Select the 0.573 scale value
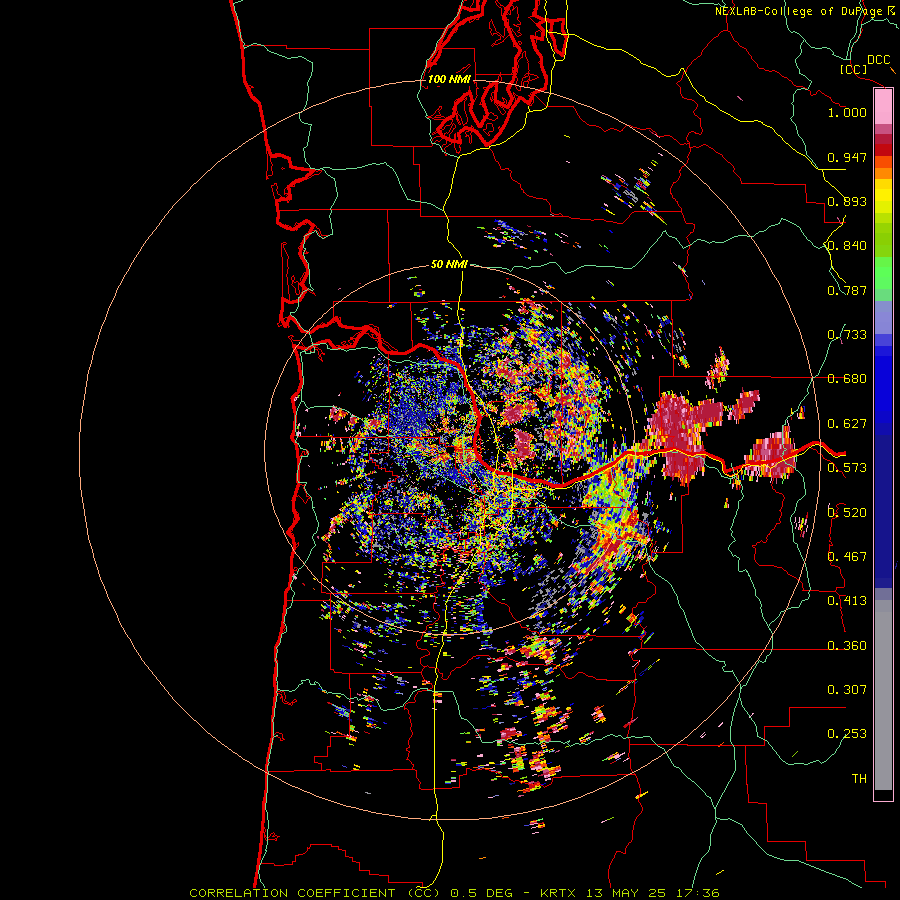 pos(847,468)
